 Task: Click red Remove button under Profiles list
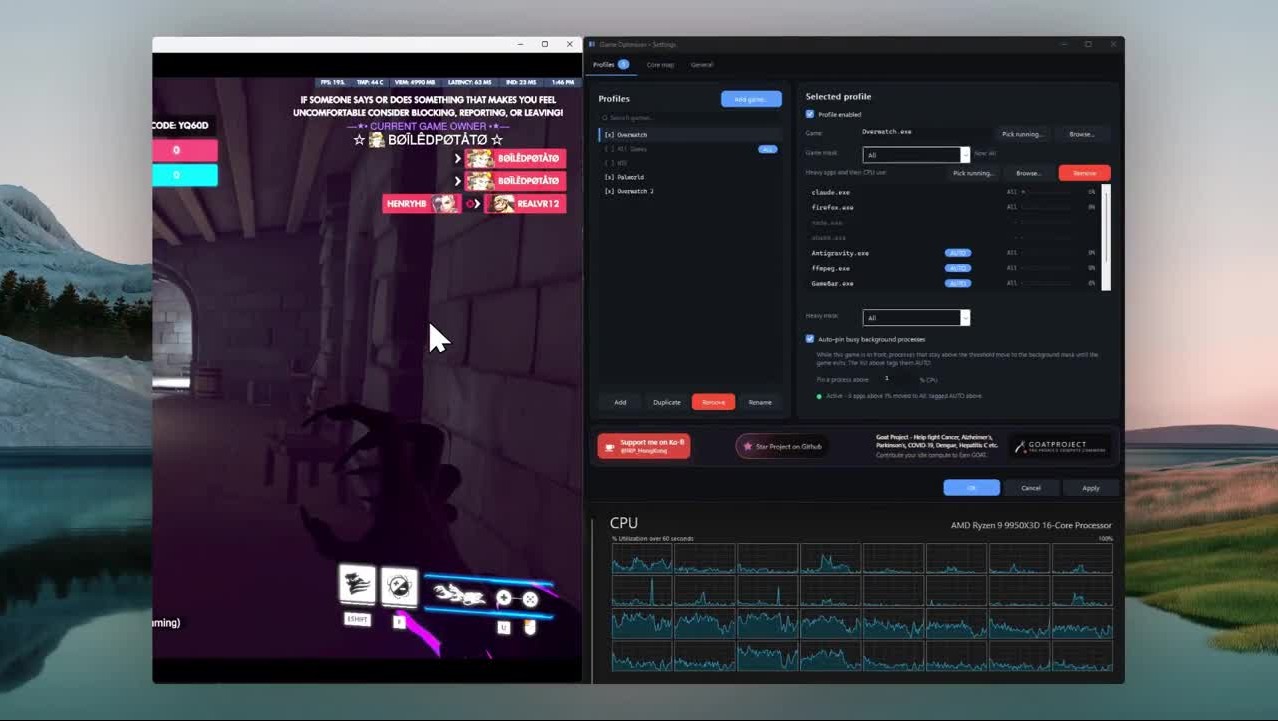point(713,402)
